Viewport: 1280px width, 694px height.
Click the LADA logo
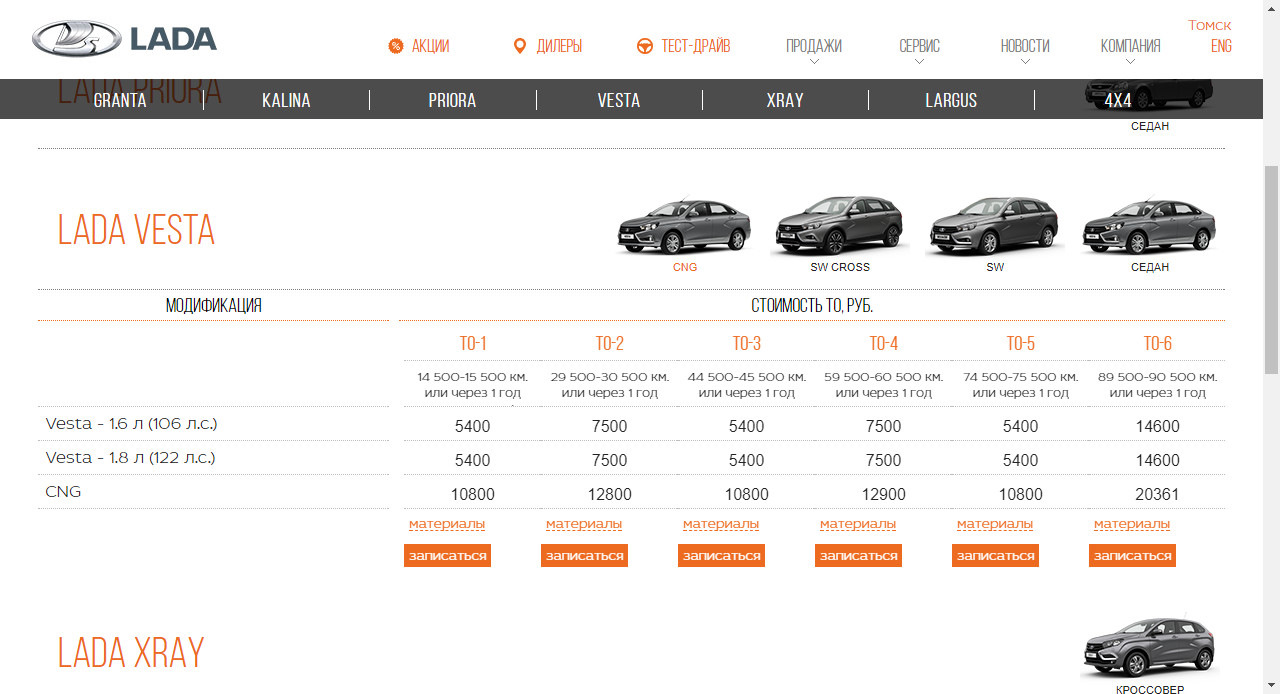click(124, 39)
